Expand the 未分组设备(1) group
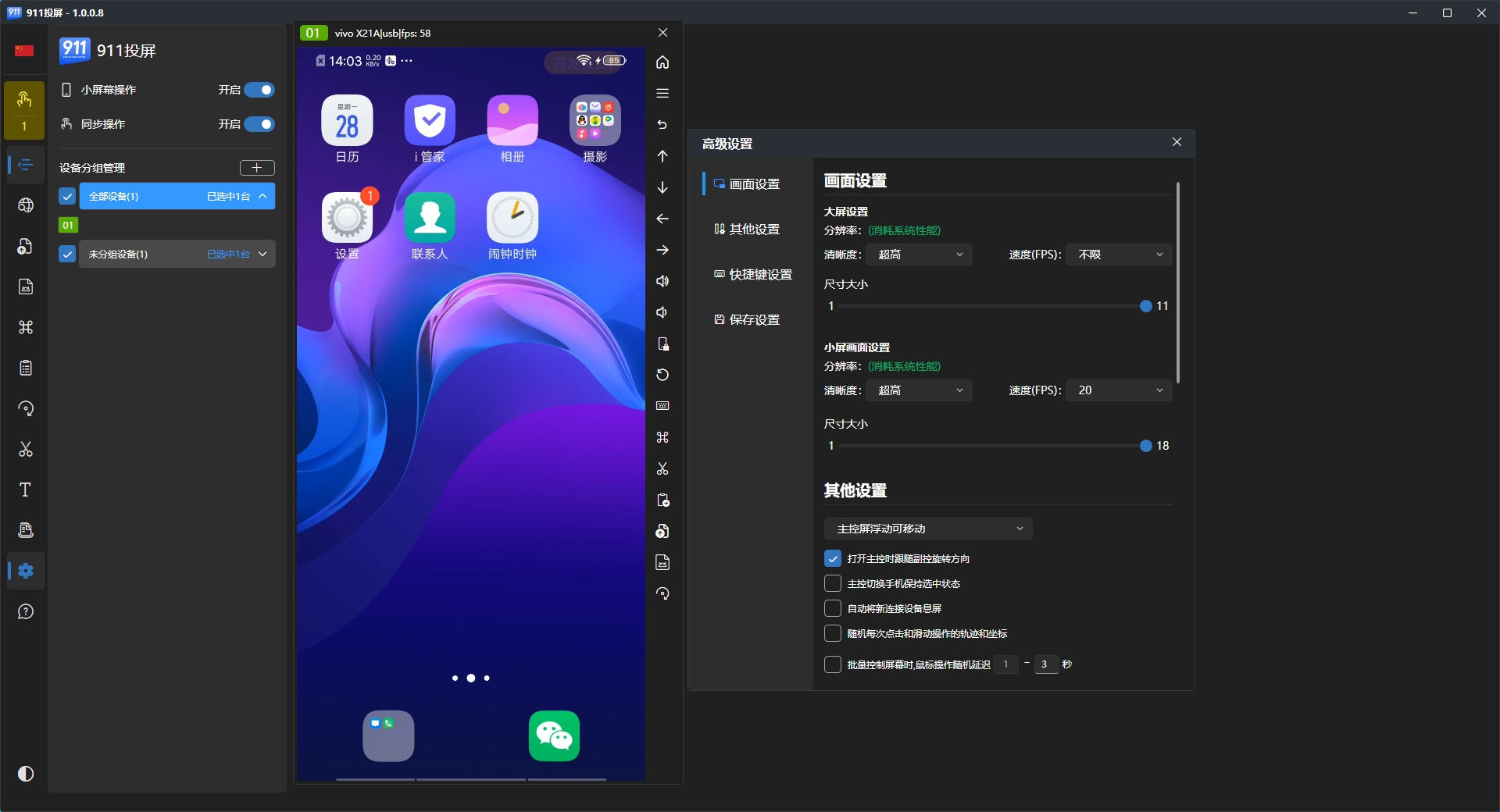Screen dimensions: 1500x812 click(262, 254)
